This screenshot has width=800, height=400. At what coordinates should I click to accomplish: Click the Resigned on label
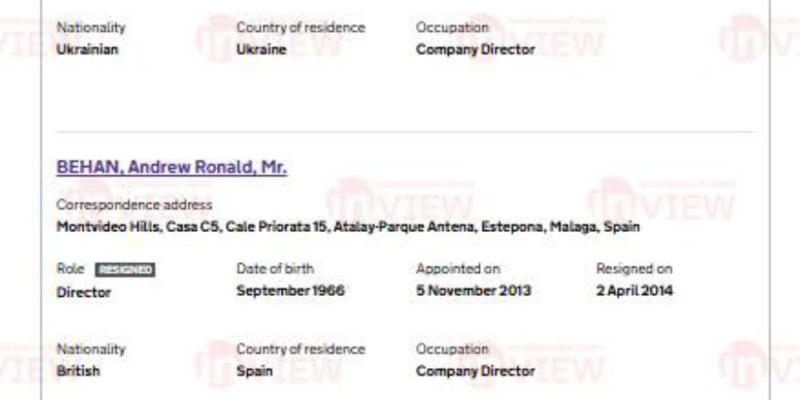tap(634, 269)
